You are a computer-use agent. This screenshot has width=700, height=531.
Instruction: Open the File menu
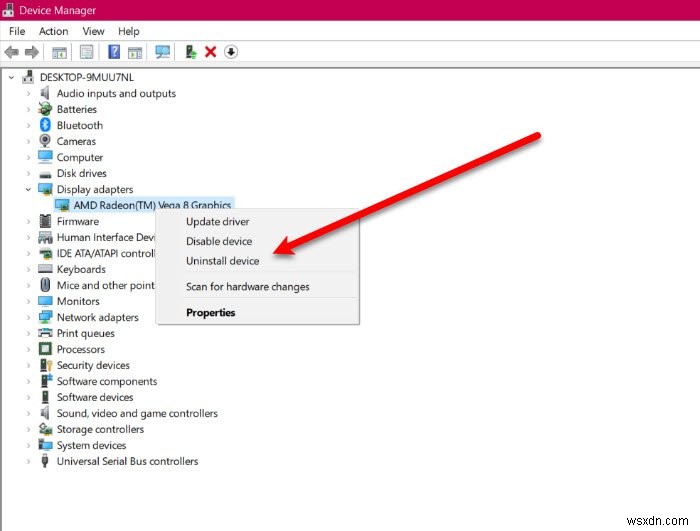17,31
